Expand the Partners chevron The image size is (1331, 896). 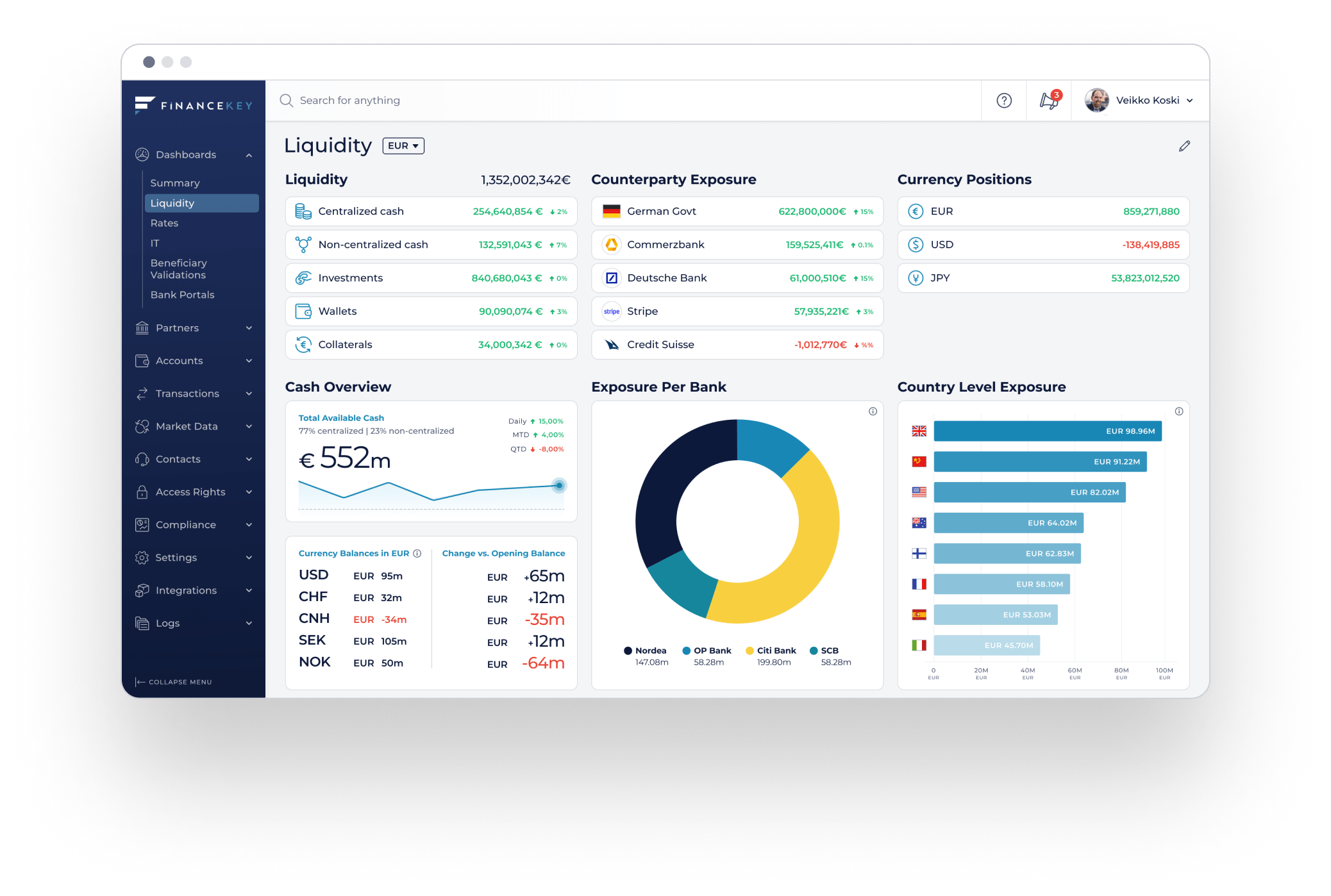coord(249,328)
